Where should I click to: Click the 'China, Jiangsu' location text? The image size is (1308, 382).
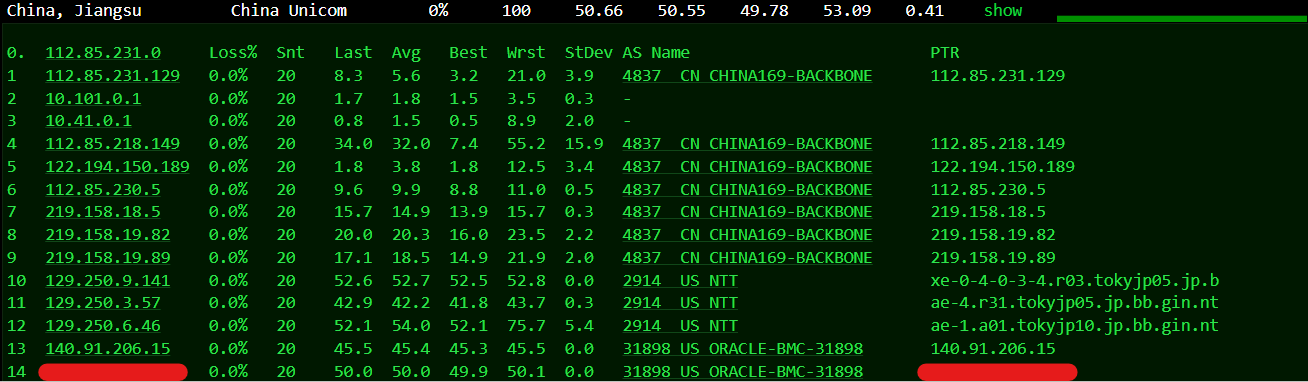tap(74, 11)
